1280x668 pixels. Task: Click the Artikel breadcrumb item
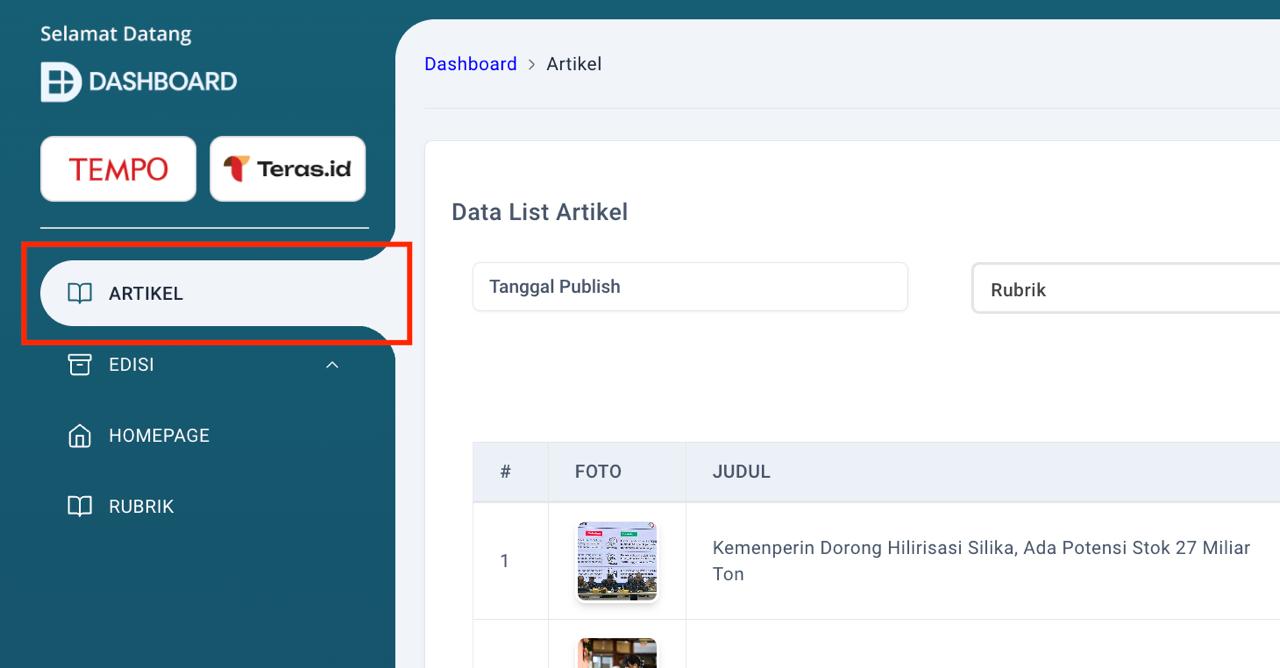pos(574,64)
